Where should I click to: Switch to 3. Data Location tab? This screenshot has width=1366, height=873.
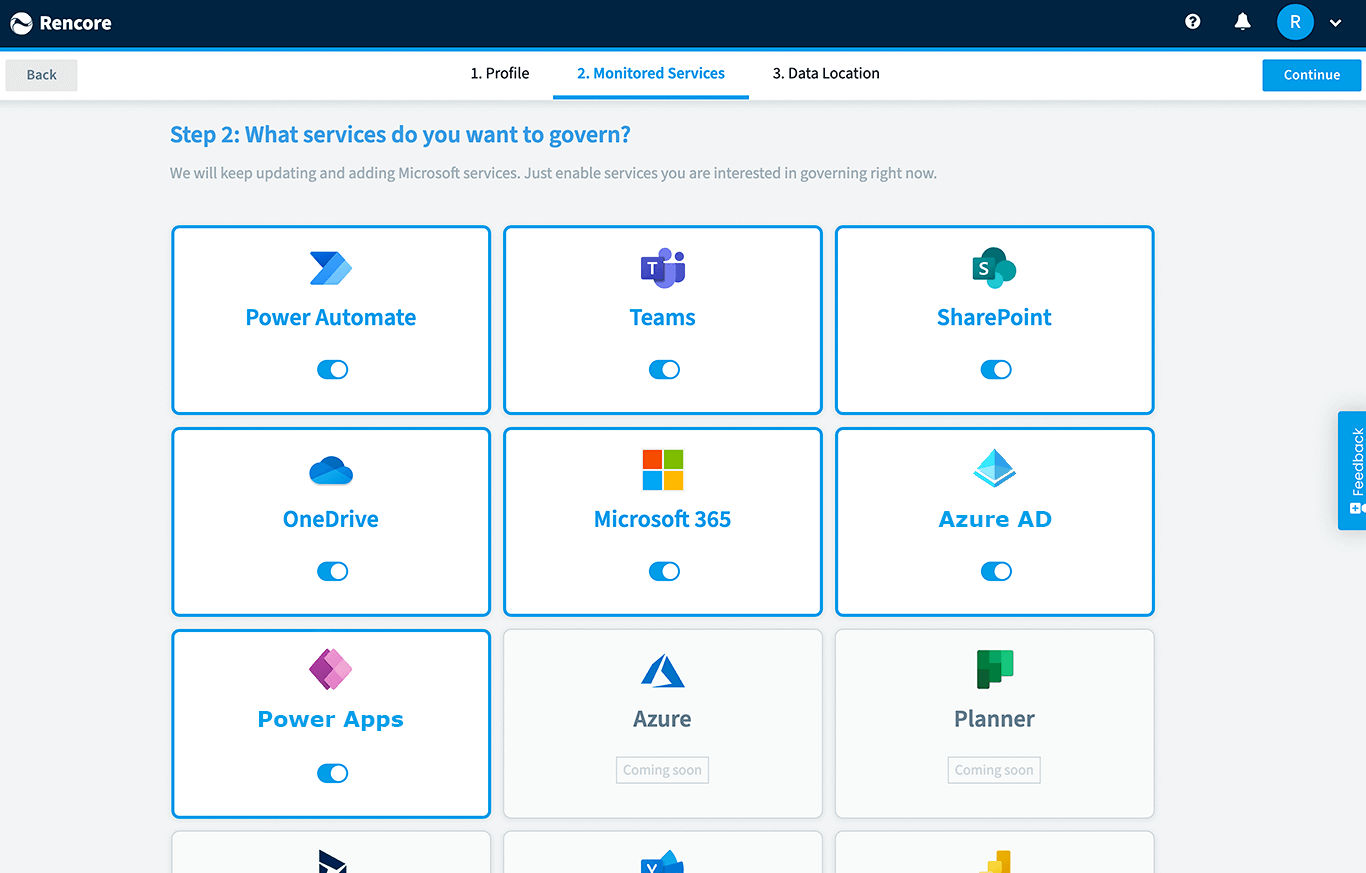click(826, 73)
